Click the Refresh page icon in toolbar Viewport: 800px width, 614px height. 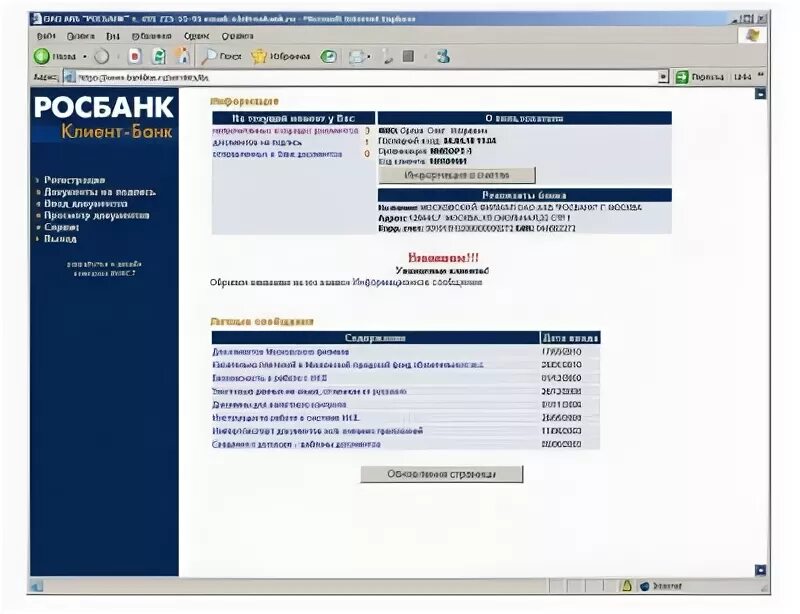pyautogui.click(x=159, y=56)
